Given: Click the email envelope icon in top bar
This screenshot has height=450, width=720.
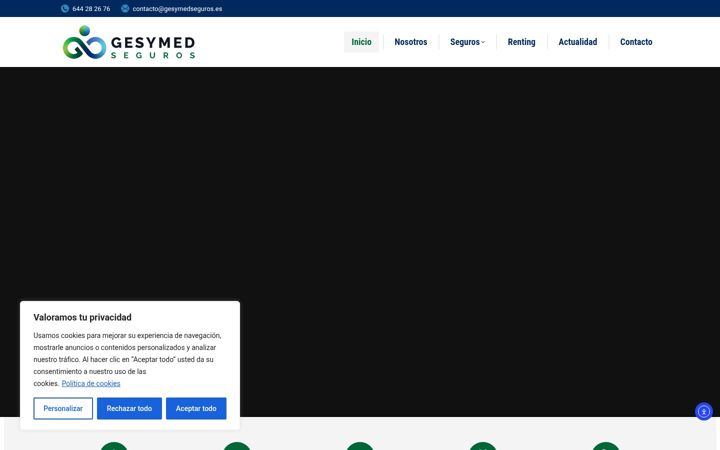Looking at the screenshot, I should coord(125,9).
